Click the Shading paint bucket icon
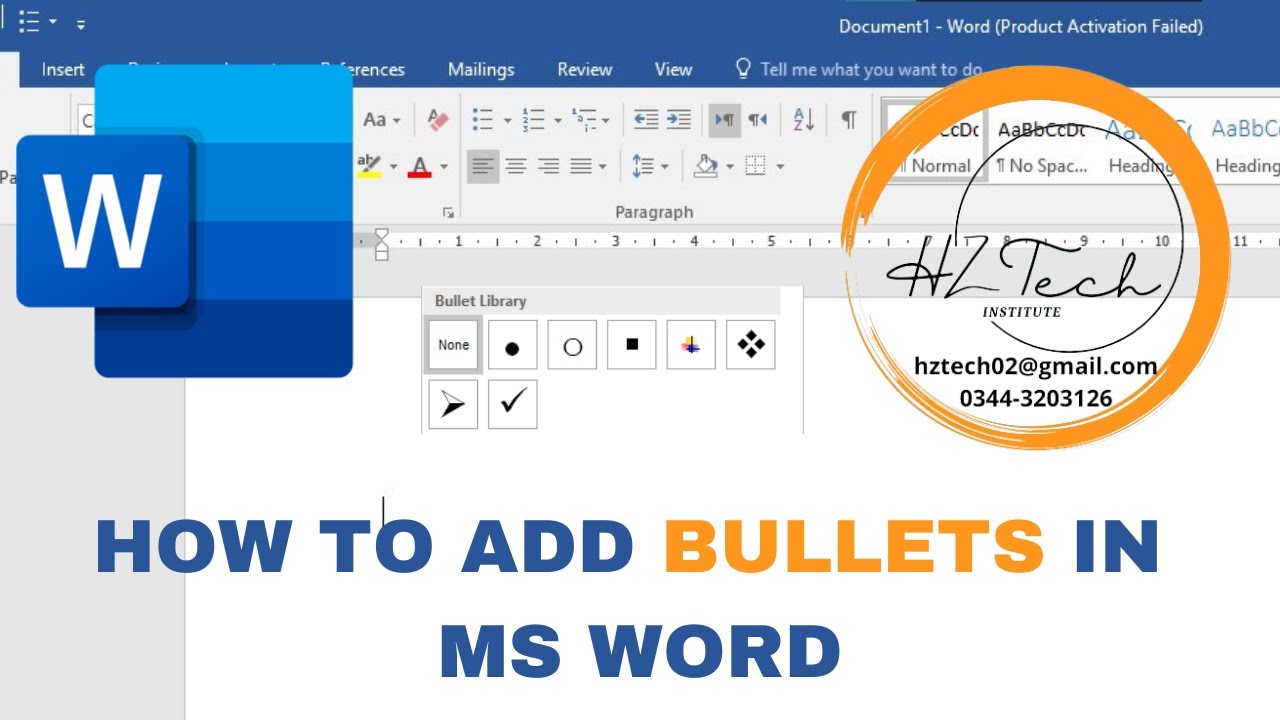Viewport: 1280px width, 720px height. tap(706, 166)
